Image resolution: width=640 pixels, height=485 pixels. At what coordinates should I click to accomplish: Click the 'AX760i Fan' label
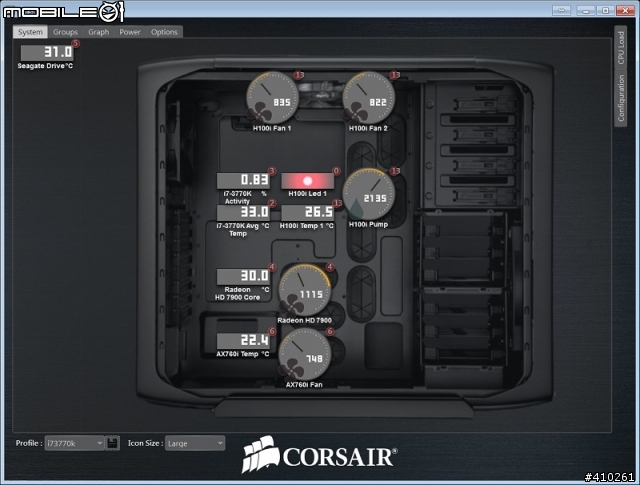[x=304, y=385]
